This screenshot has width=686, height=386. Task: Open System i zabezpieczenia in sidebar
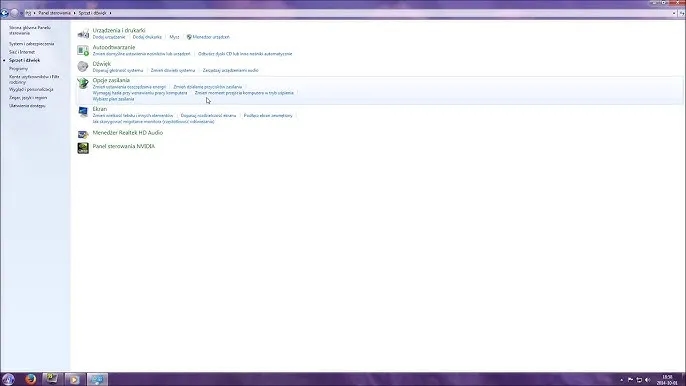32,44
